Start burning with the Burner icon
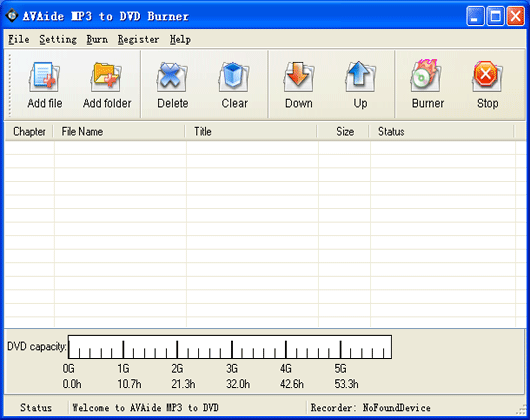The image size is (530, 420). [426, 76]
